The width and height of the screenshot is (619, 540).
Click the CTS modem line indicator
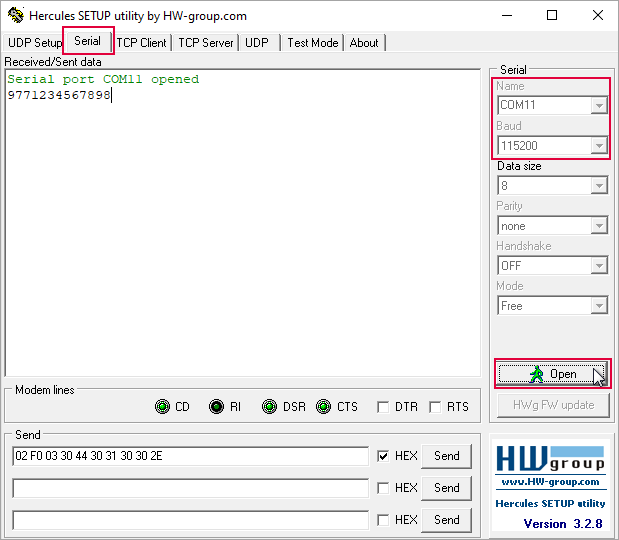tap(323, 407)
